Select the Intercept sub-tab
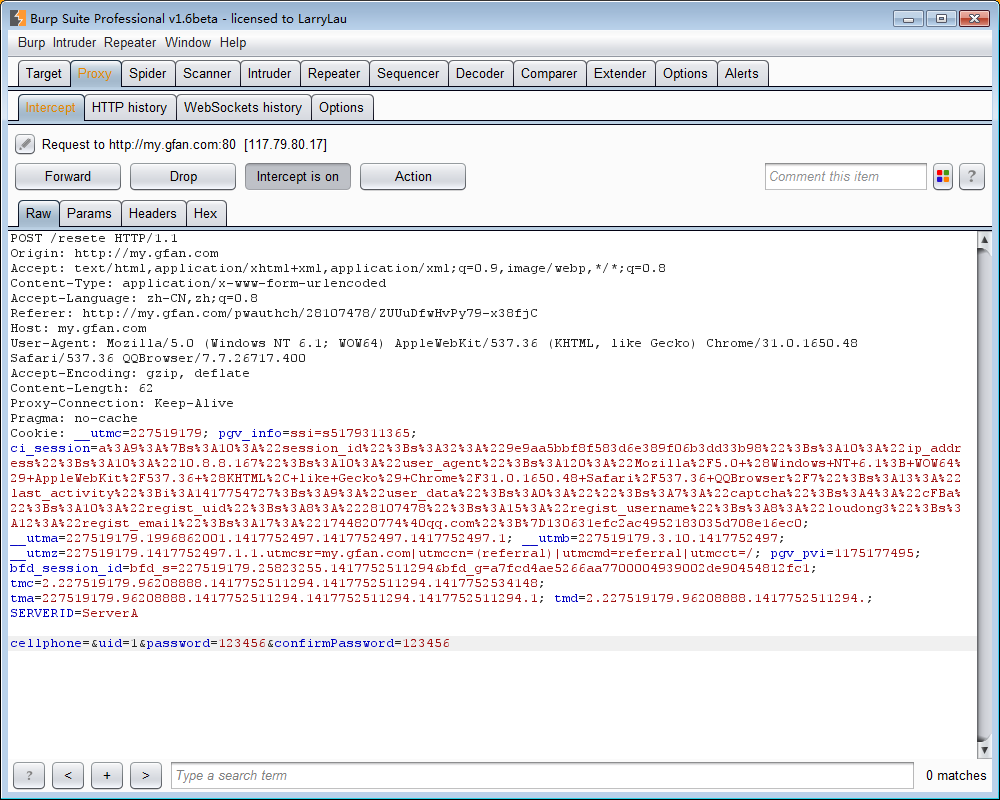Screen dimensions: 1000x800 click(50, 107)
